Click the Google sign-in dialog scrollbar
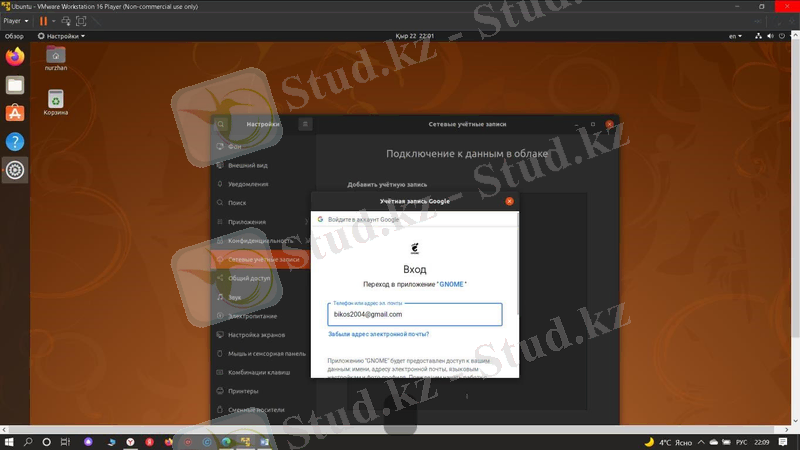 click(517, 264)
